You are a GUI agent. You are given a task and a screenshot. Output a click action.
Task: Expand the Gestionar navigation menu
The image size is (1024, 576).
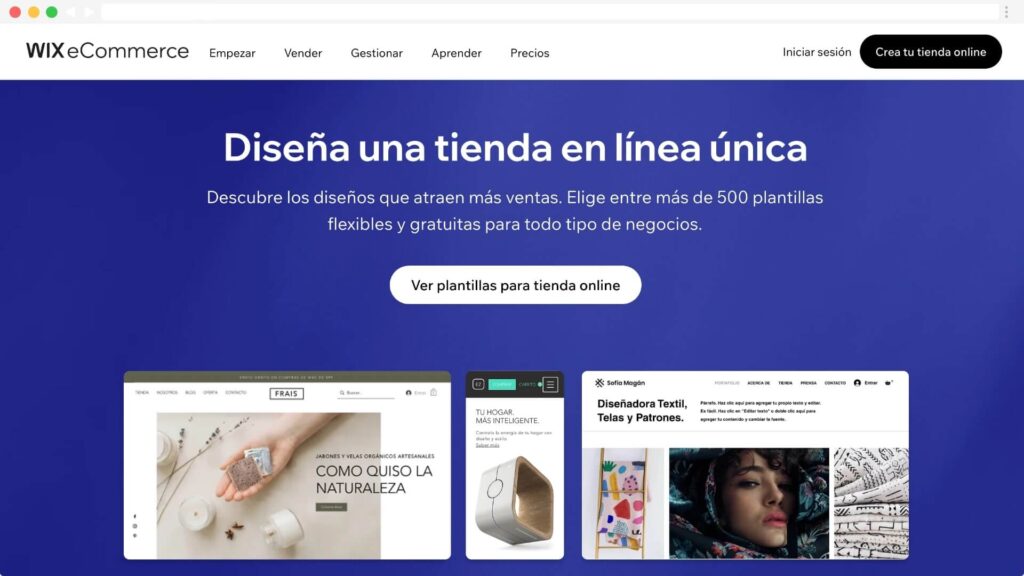pyautogui.click(x=377, y=53)
